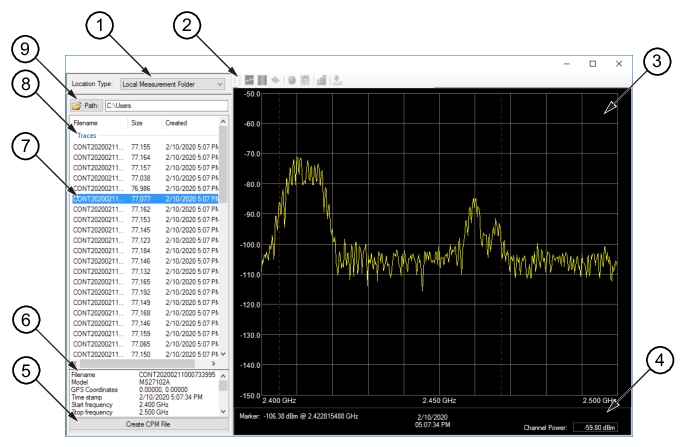Sort the file list by Created column
Viewport: 689px width, 447px height.
coord(178,123)
